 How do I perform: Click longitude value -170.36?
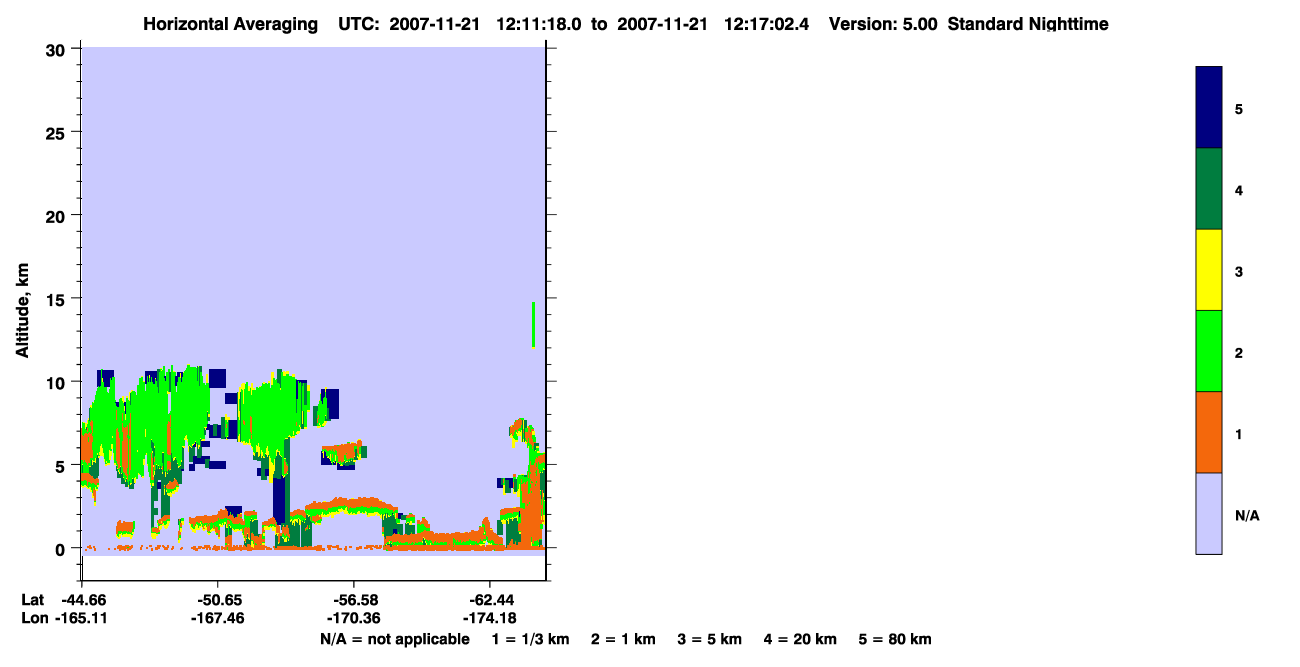point(354,618)
